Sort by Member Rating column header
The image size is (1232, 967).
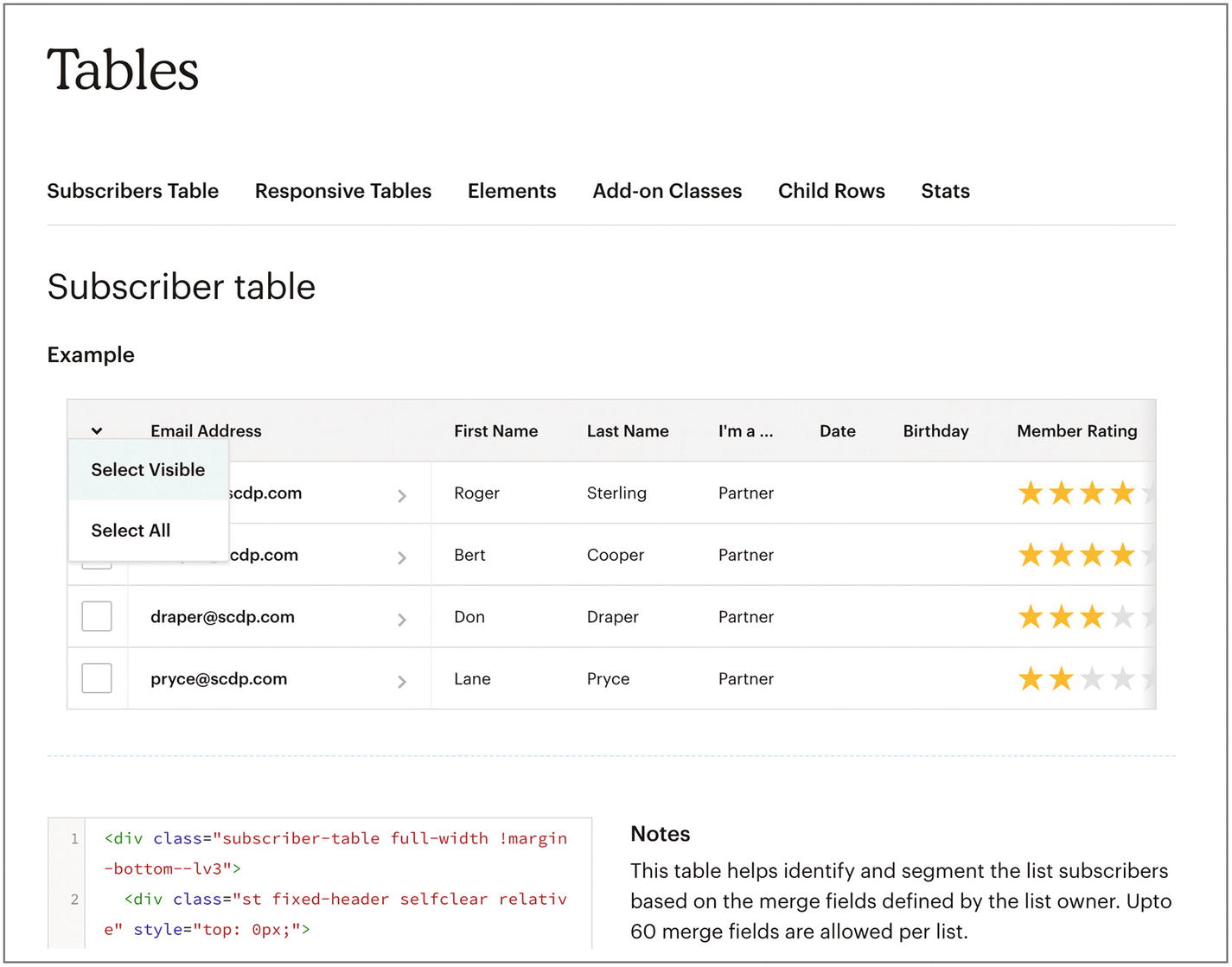point(1076,430)
